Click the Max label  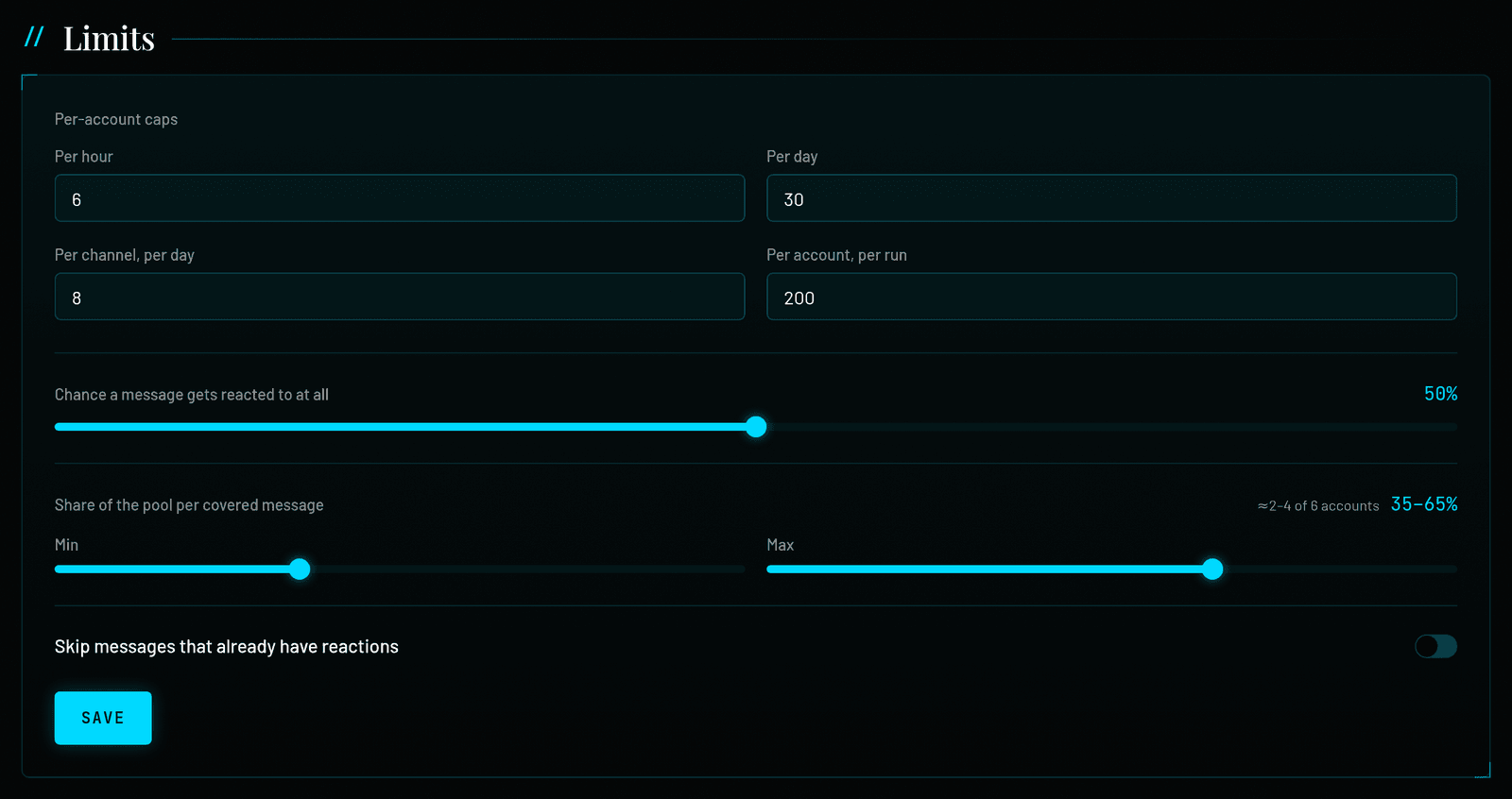780,545
